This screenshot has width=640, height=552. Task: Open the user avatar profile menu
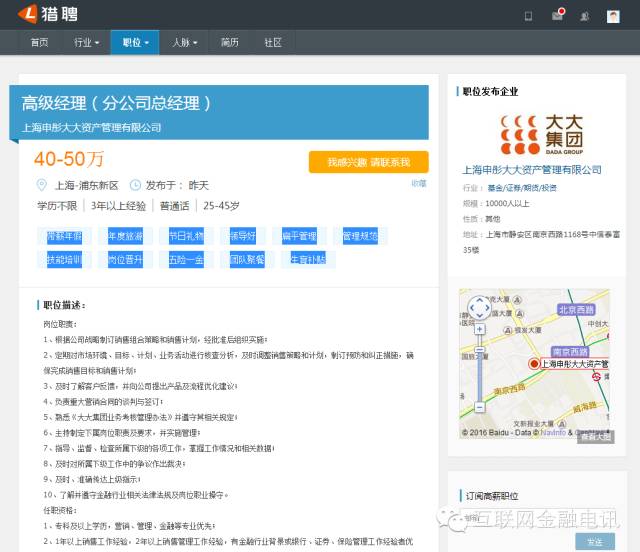pyautogui.click(x=613, y=16)
